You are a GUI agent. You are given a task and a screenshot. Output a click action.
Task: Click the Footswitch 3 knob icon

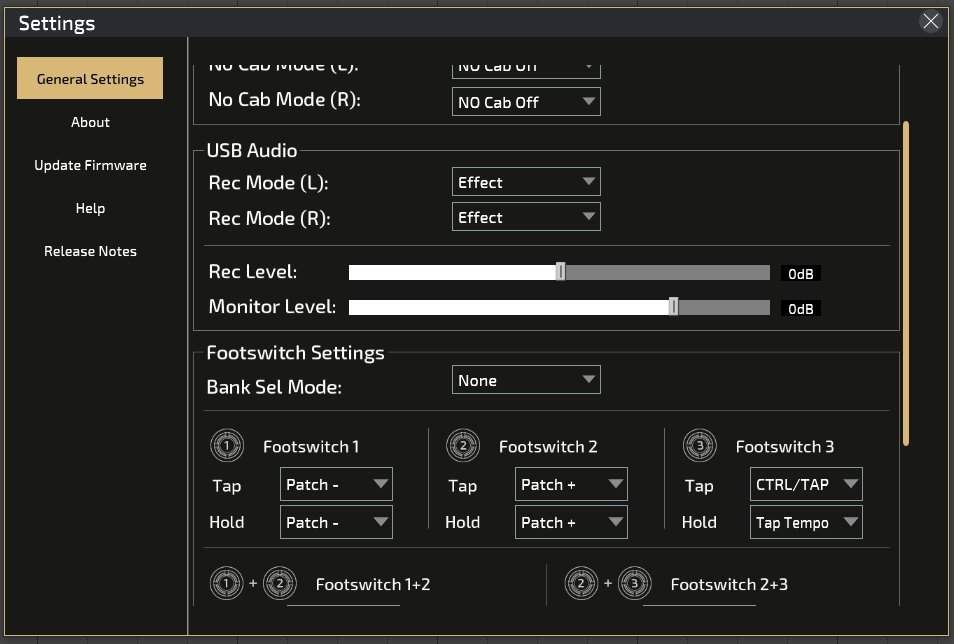(x=700, y=446)
